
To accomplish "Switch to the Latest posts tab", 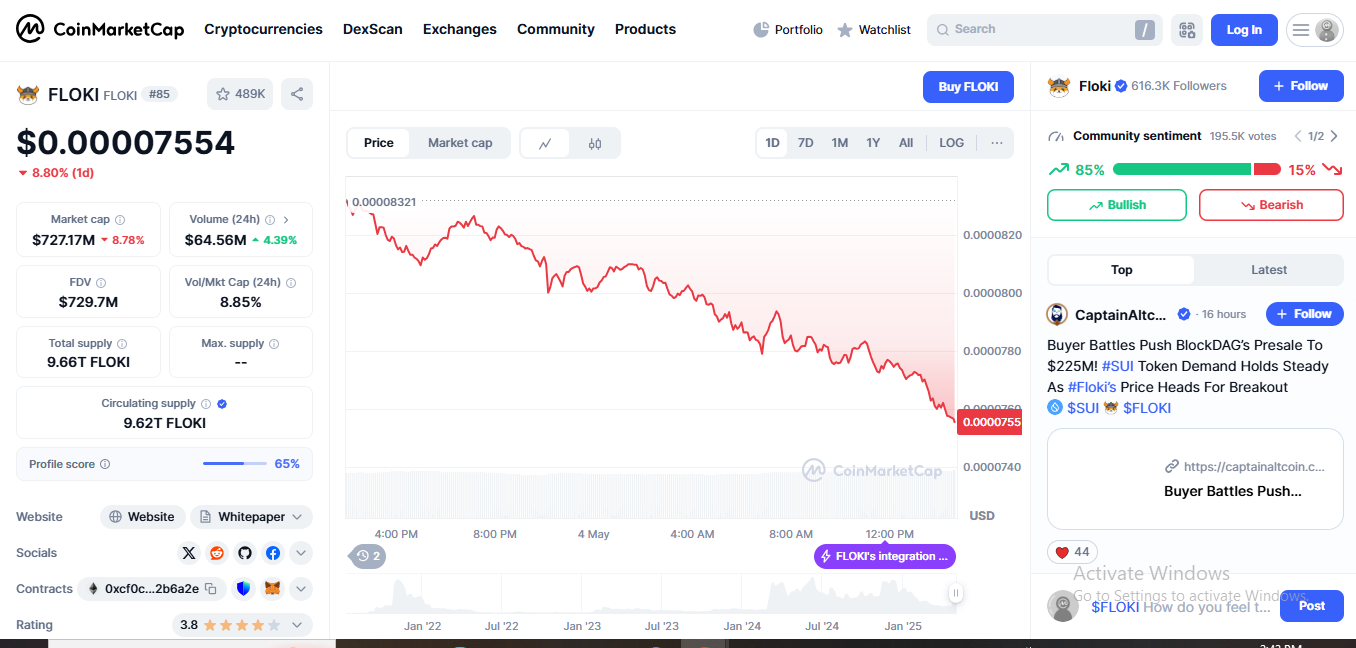I will point(1269,270).
